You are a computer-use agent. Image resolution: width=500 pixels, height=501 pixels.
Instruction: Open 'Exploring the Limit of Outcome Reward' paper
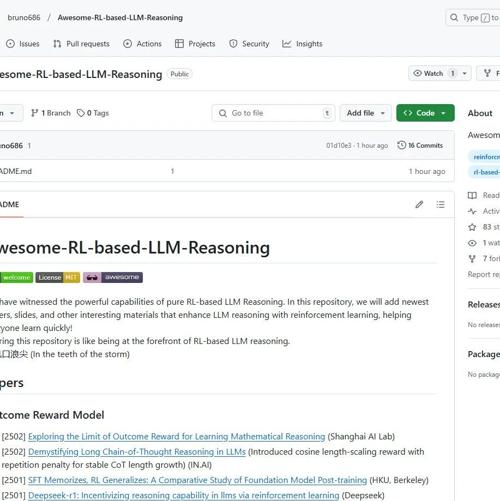tap(176, 436)
